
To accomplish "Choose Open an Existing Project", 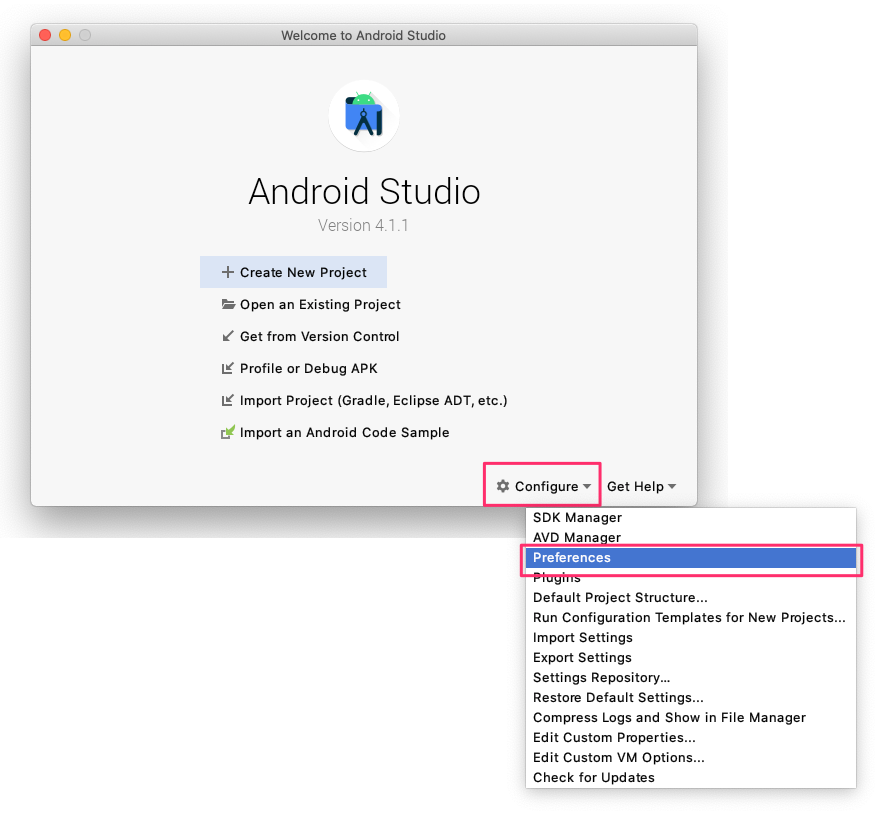I will coord(311,304).
